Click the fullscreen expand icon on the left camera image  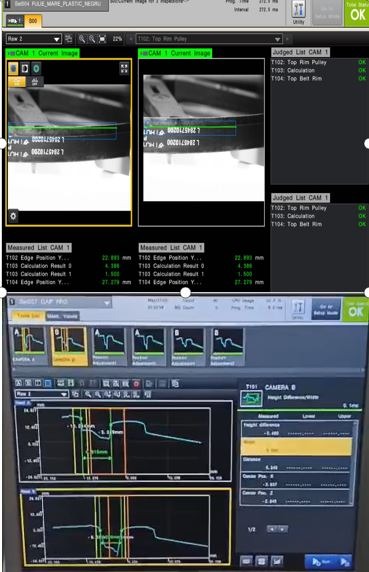124,69
